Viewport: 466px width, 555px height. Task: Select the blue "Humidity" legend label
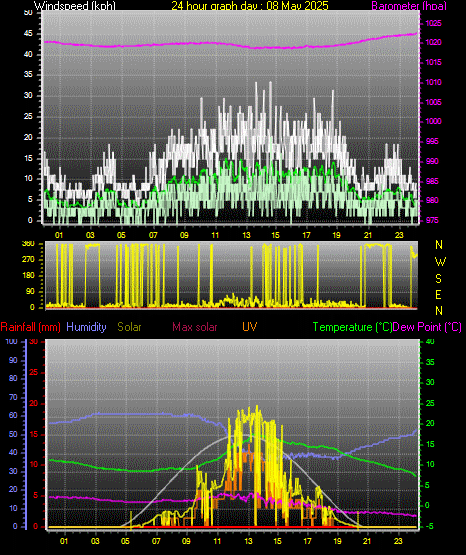(x=86, y=327)
